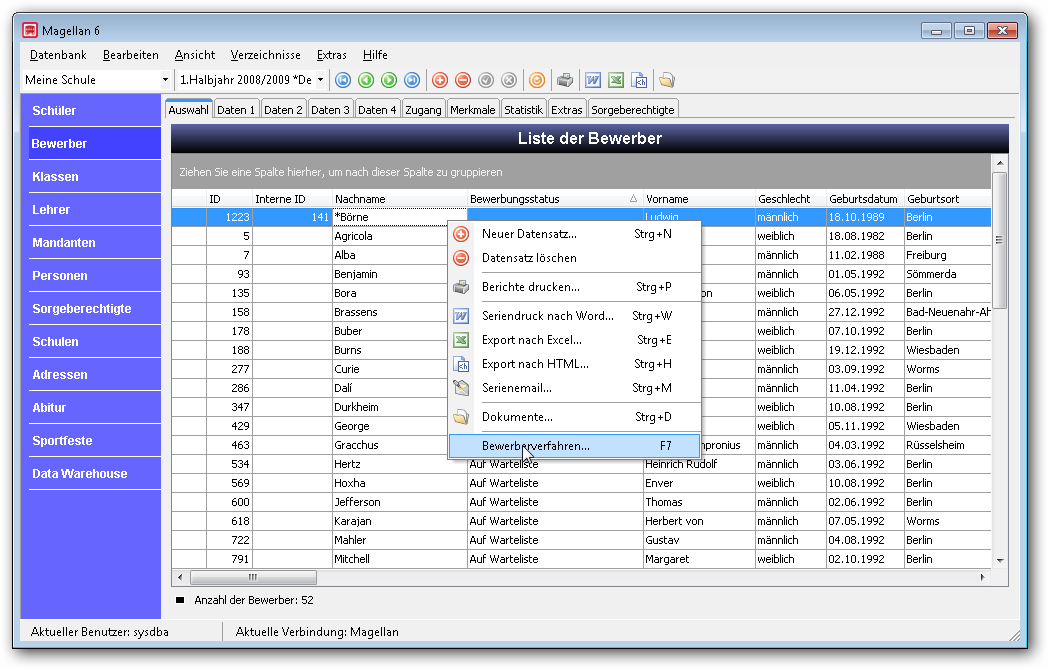Image resolution: width=1048 pixels, height=669 pixels.
Task: Click vertical scrollbar down arrow
Action: (1000, 560)
